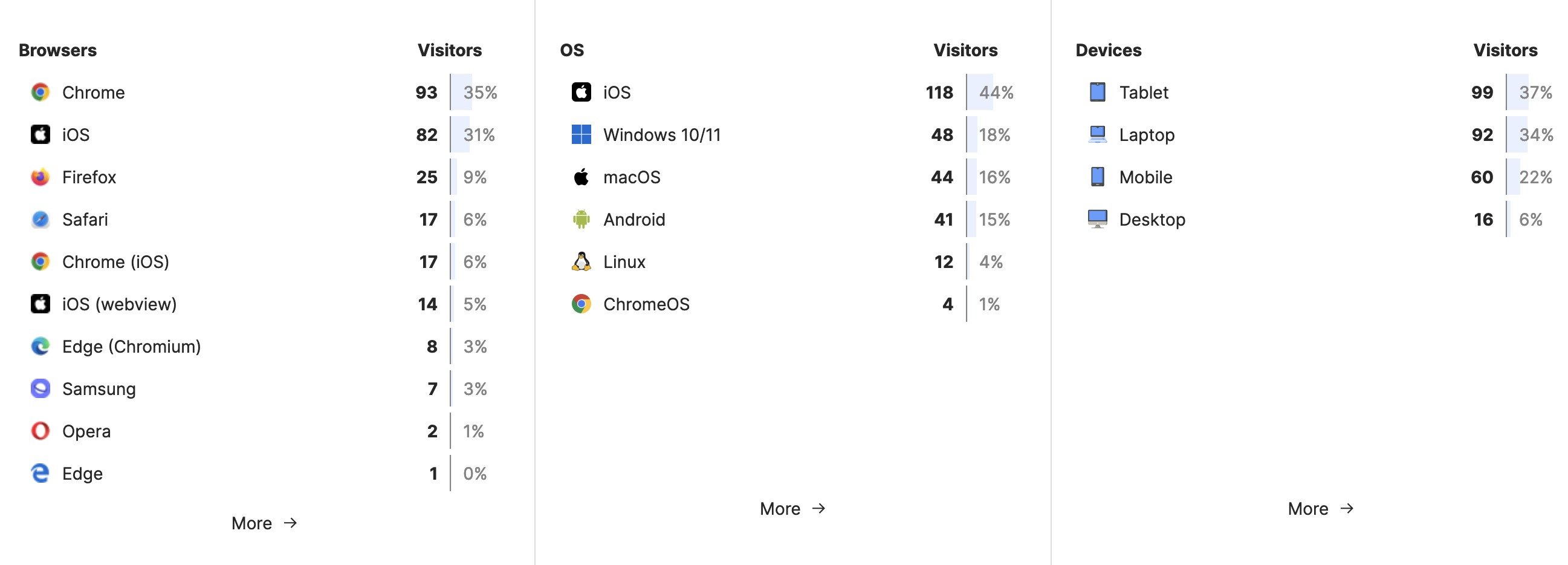Select the Opera browser icon

pyautogui.click(x=40, y=431)
